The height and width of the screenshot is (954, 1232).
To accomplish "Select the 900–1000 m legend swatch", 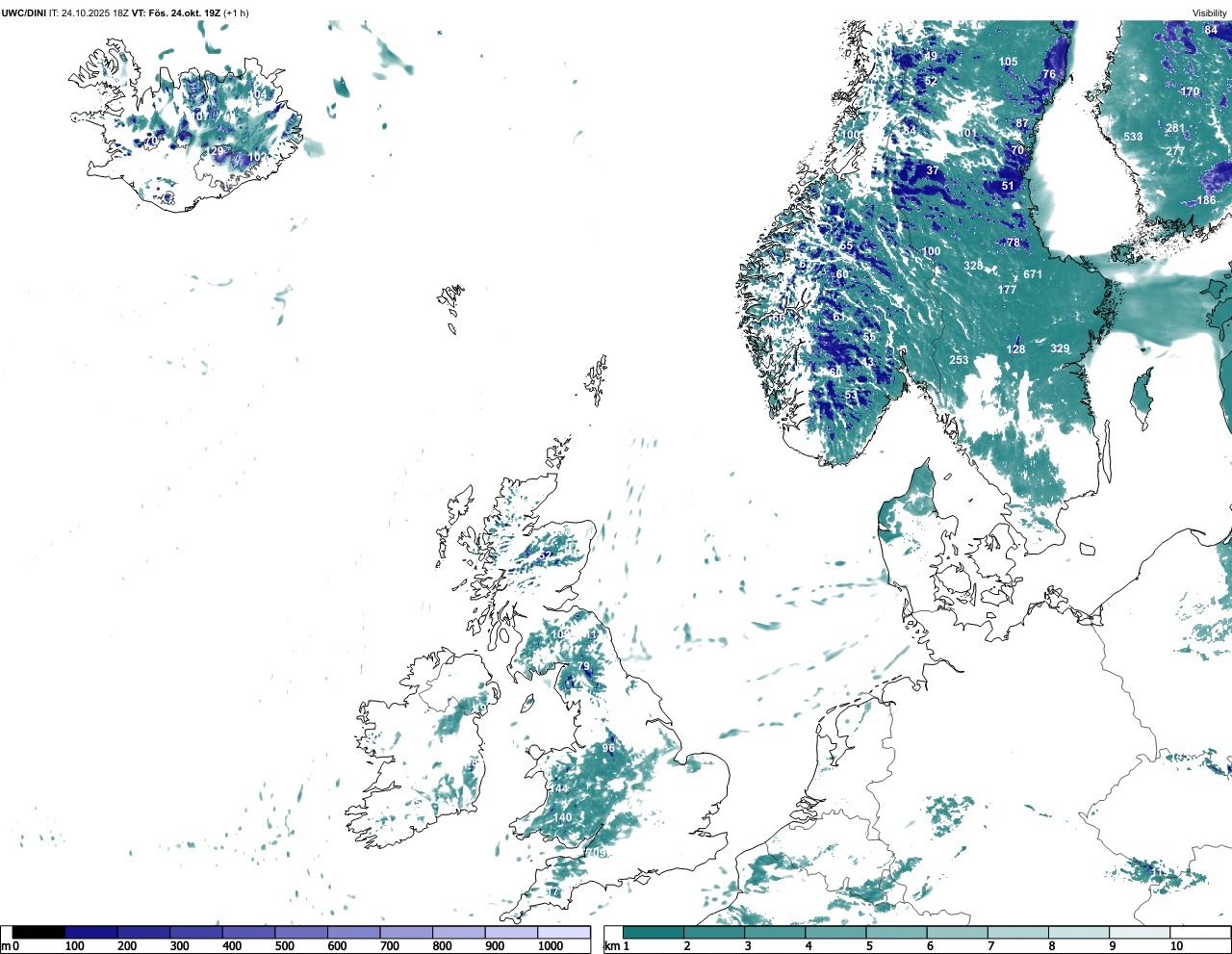I will (511, 932).
